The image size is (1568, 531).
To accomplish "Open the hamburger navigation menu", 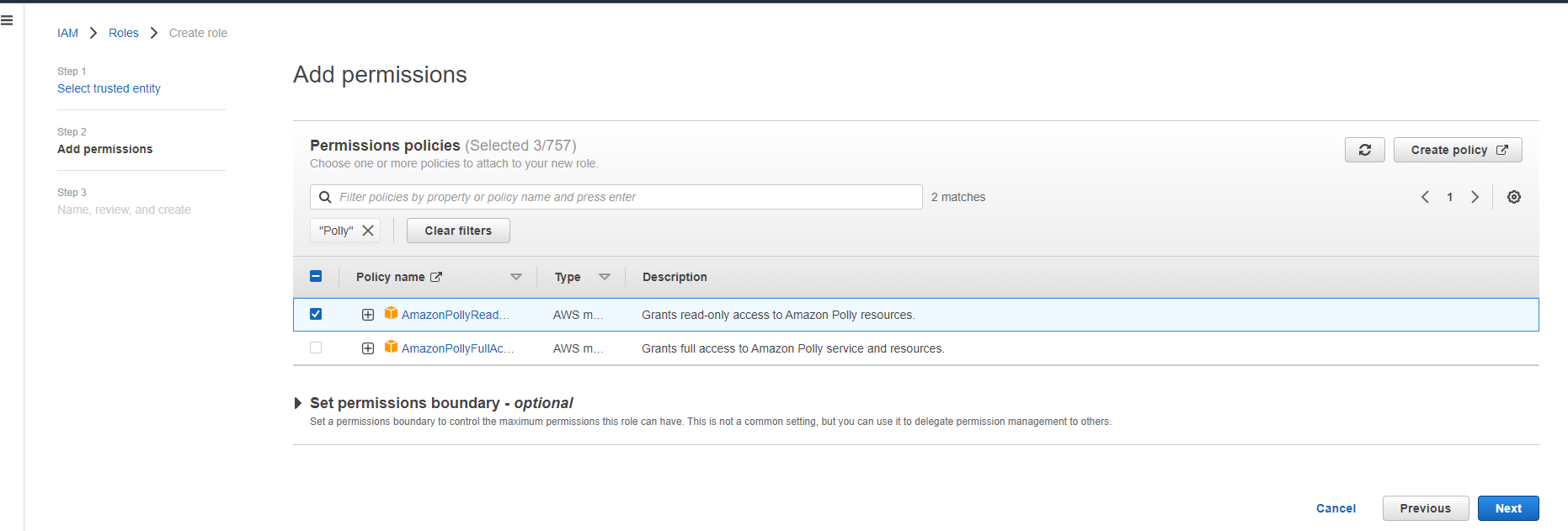I will (7, 20).
